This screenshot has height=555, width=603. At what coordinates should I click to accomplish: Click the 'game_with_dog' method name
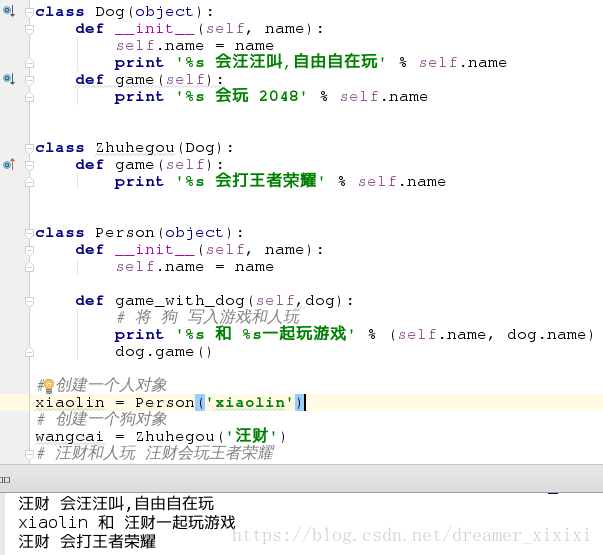(180, 301)
